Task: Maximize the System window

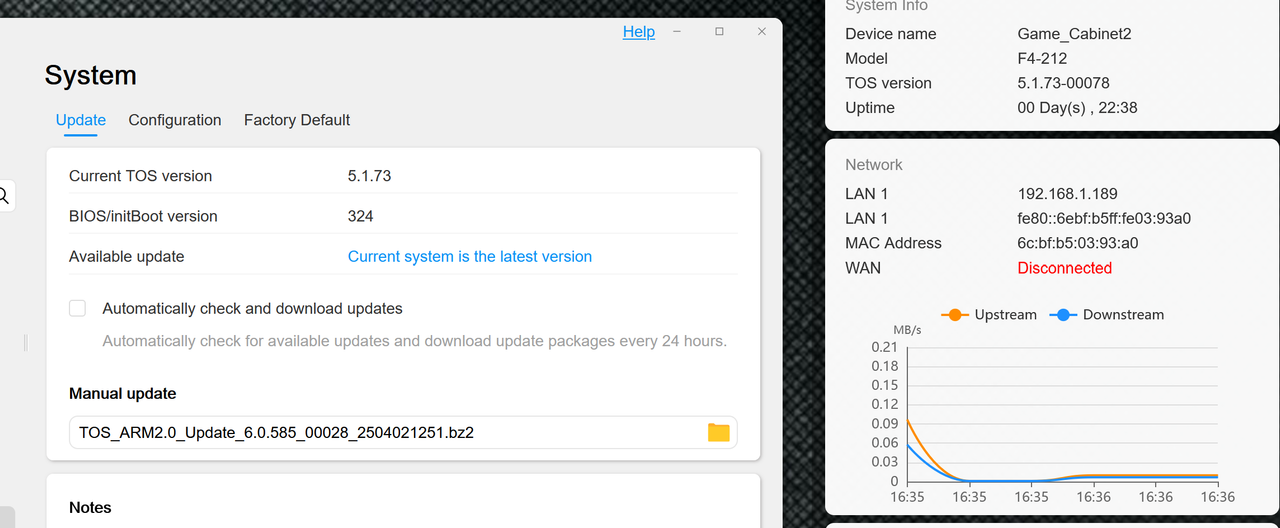Action: [719, 32]
